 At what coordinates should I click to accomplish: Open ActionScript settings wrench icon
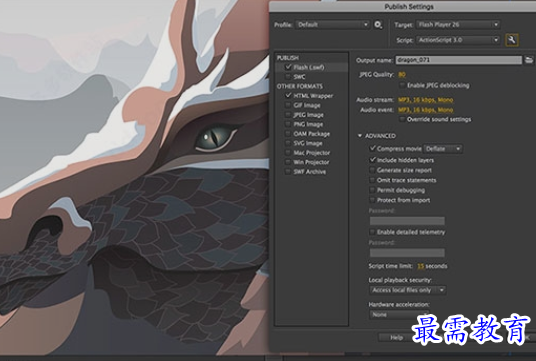[x=512, y=40]
